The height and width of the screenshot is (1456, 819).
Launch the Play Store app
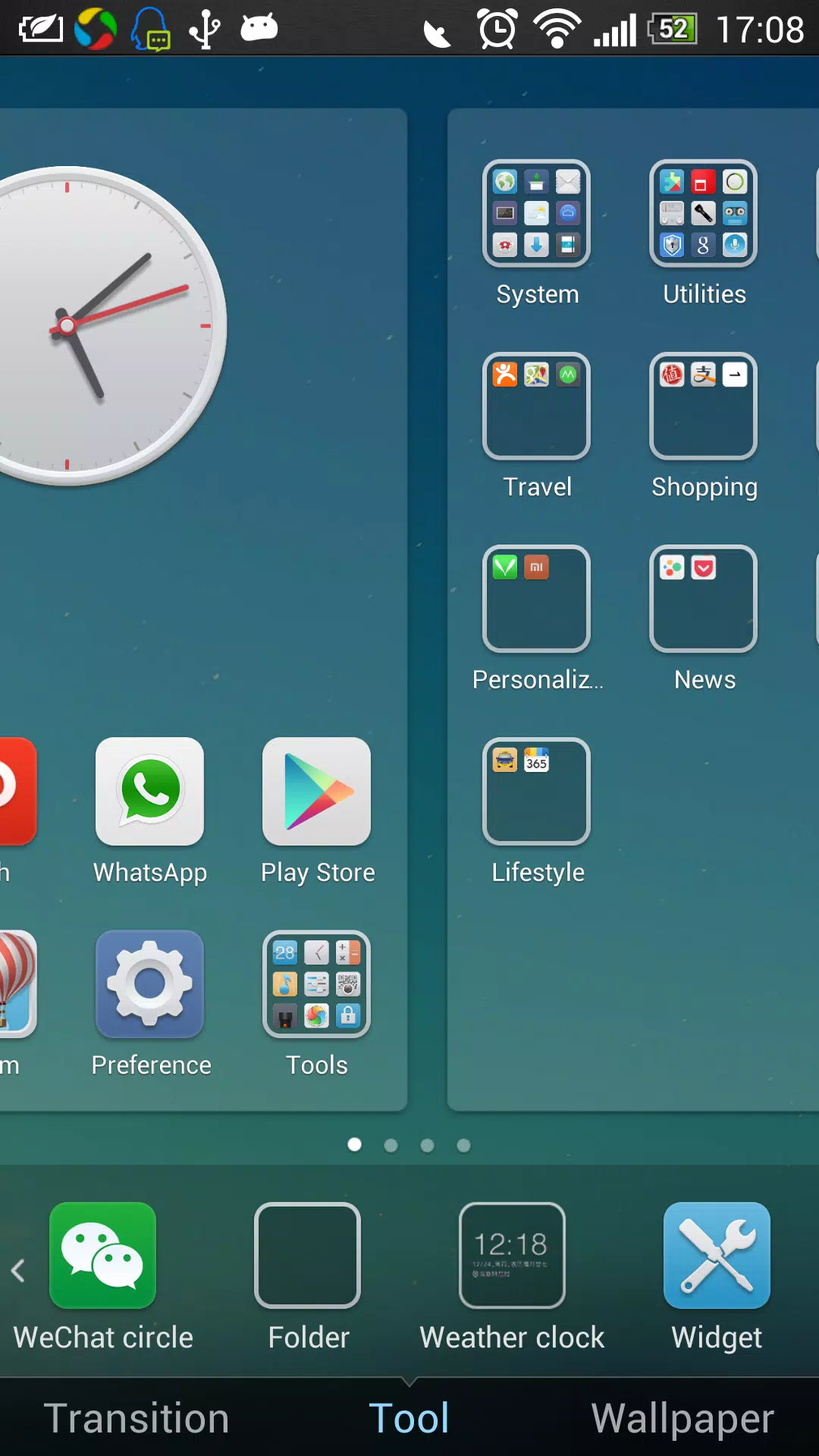click(316, 792)
